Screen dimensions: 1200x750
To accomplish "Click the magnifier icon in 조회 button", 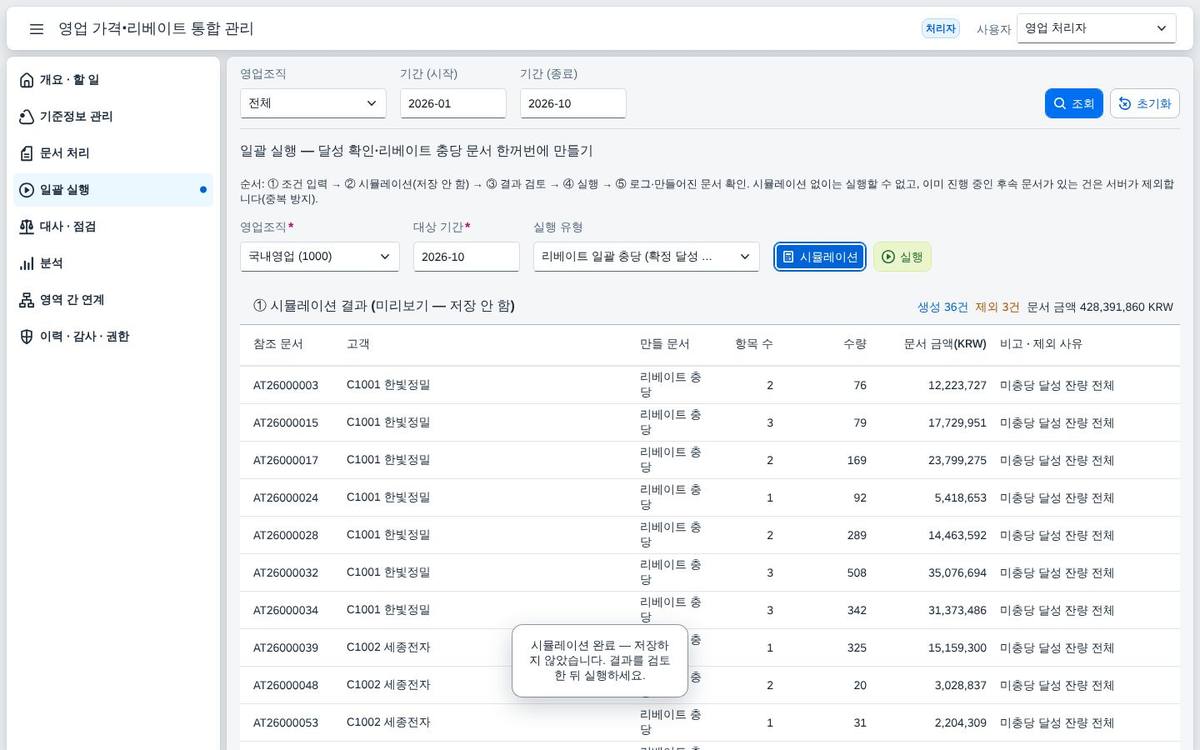I will 1060,104.
